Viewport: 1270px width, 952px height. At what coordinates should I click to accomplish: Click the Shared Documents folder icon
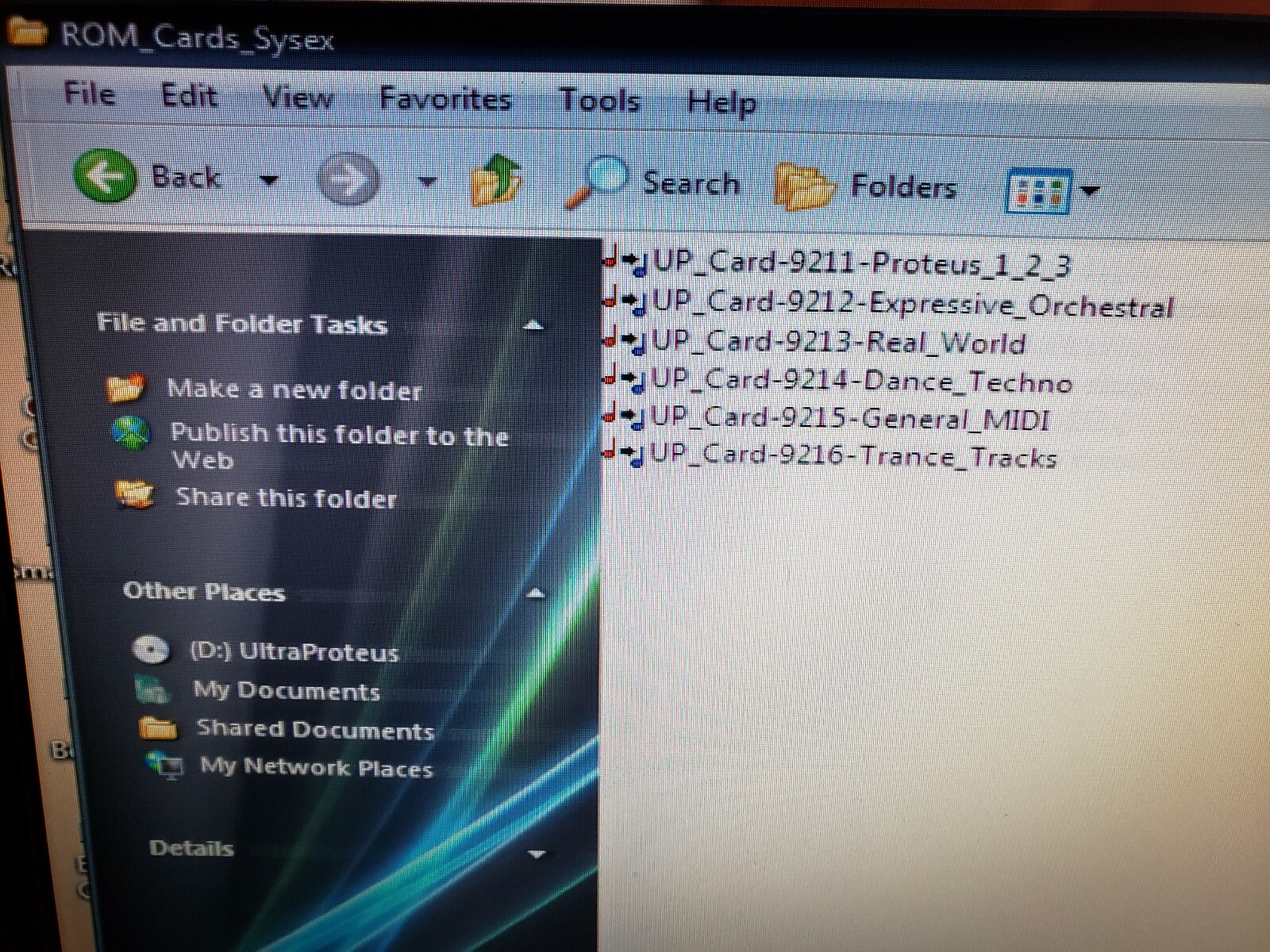157,727
